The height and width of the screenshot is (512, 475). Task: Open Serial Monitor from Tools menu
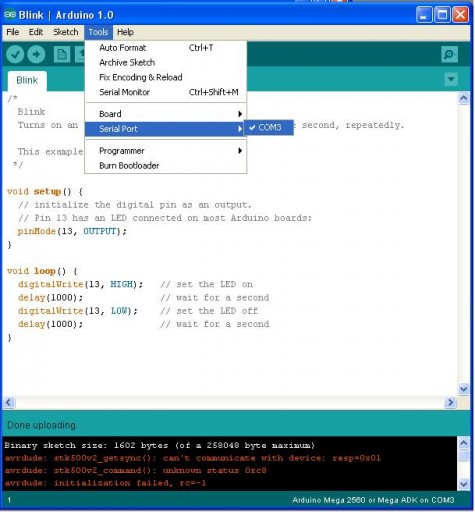pos(166,92)
